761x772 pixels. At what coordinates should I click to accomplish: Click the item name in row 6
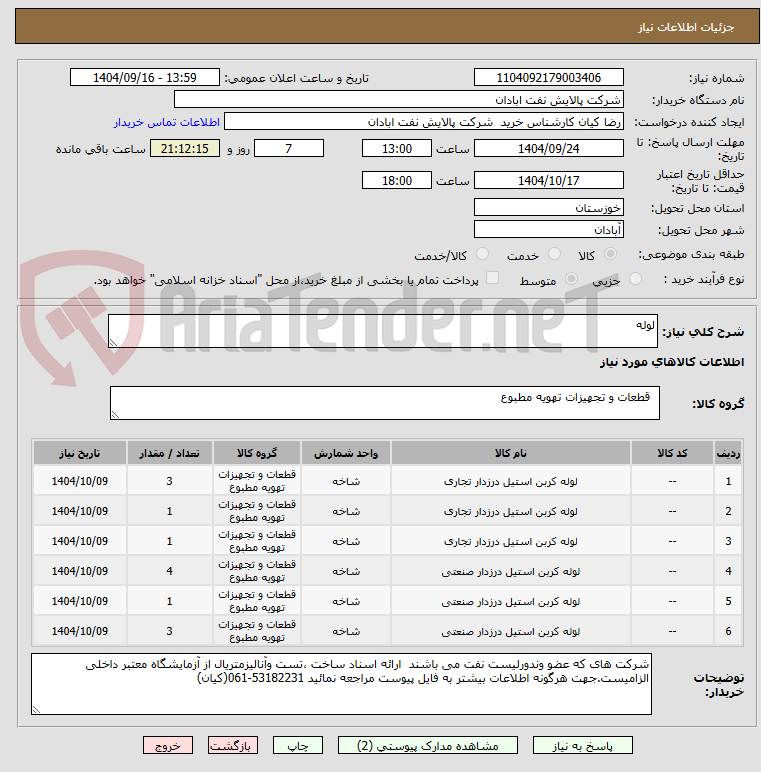(x=510, y=632)
